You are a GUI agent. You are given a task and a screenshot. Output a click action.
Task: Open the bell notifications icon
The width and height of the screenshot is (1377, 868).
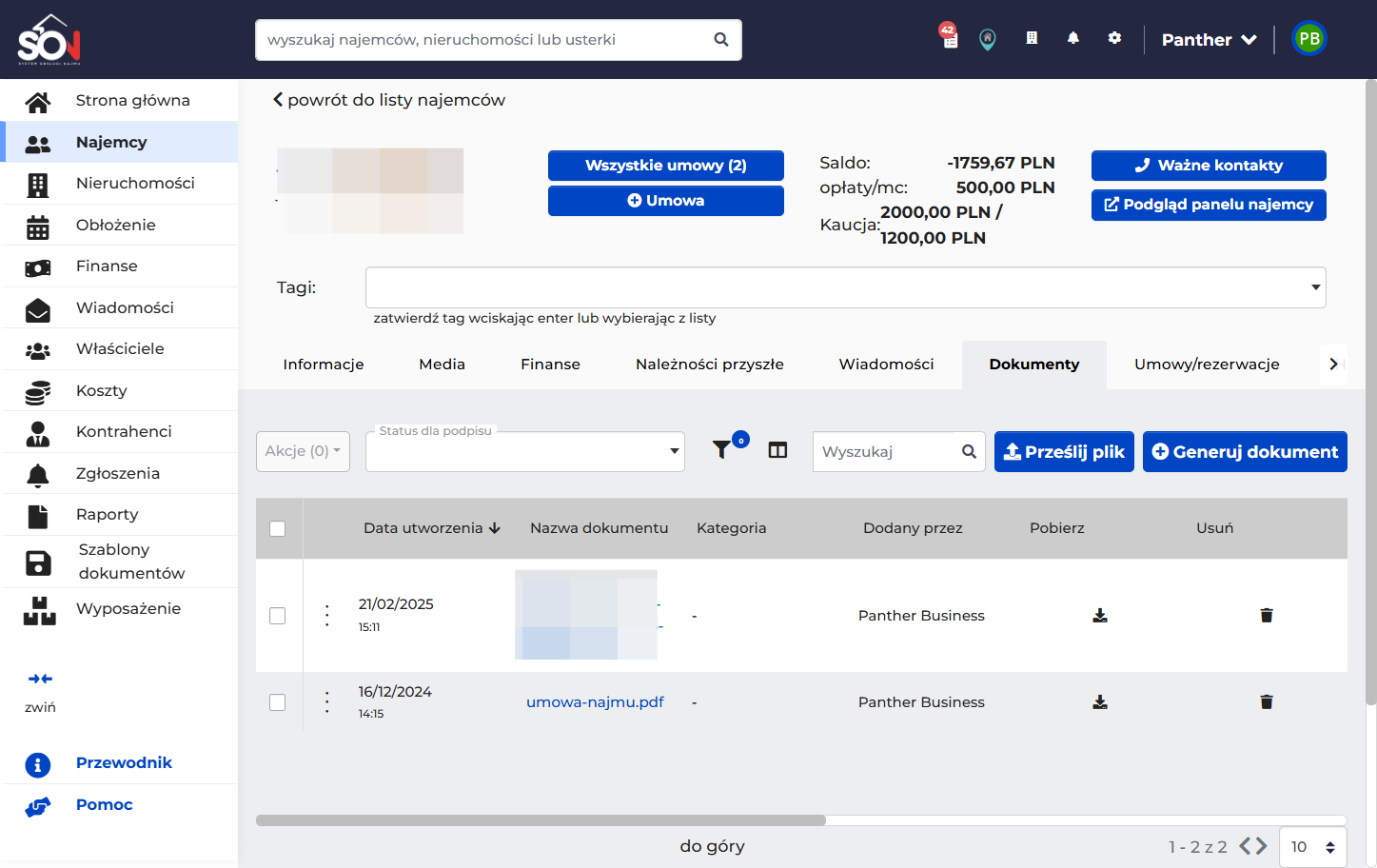(x=1073, y=38)
